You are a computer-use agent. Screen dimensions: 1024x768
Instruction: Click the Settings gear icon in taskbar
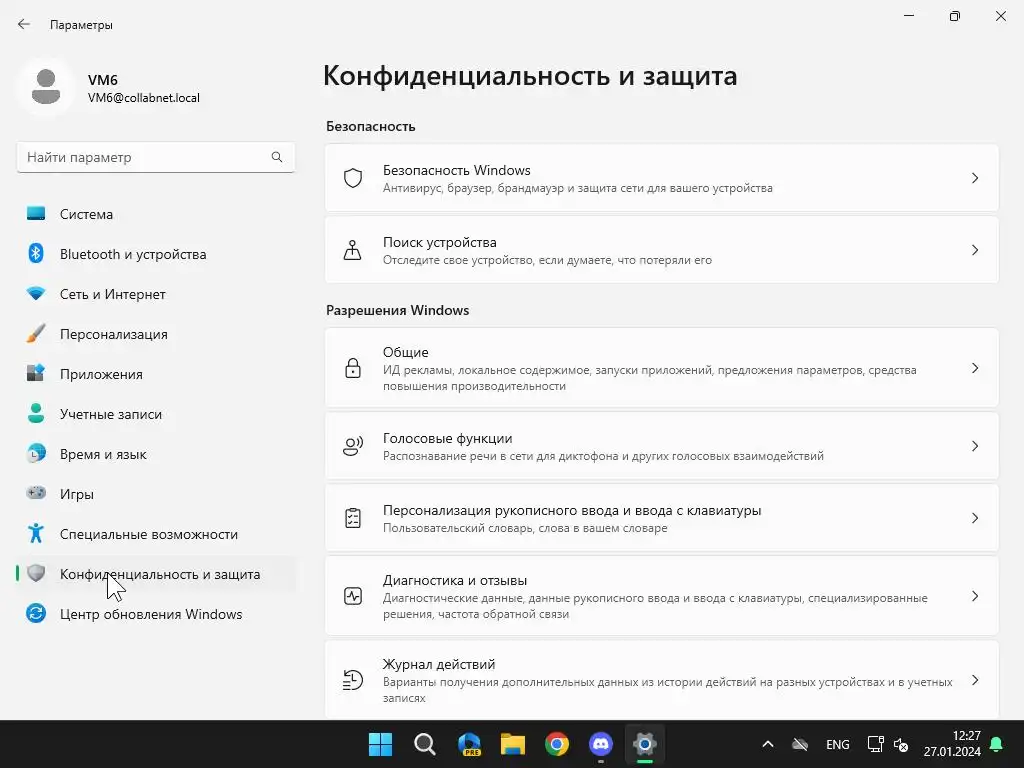[645, 744]
